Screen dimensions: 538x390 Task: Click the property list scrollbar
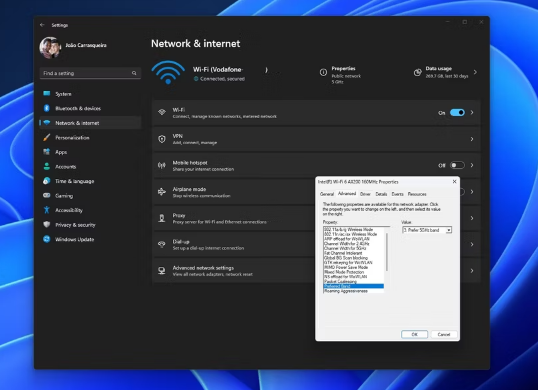[387, 252]
